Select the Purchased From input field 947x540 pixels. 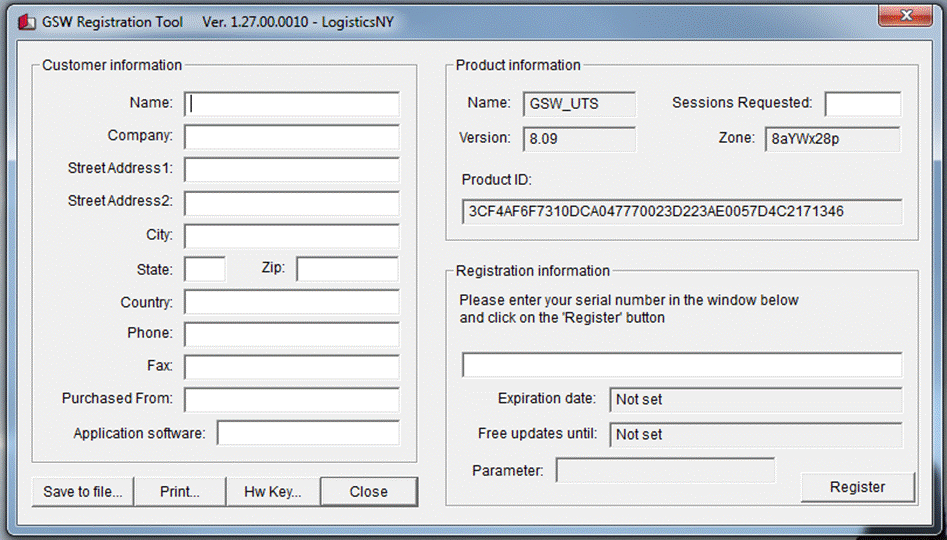[292, 399]
